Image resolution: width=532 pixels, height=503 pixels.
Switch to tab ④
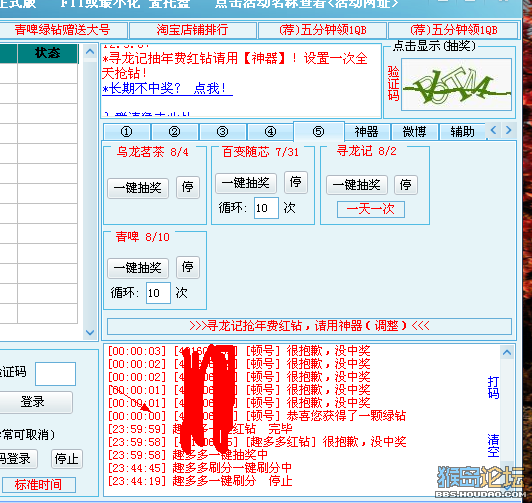pos(270,132)
